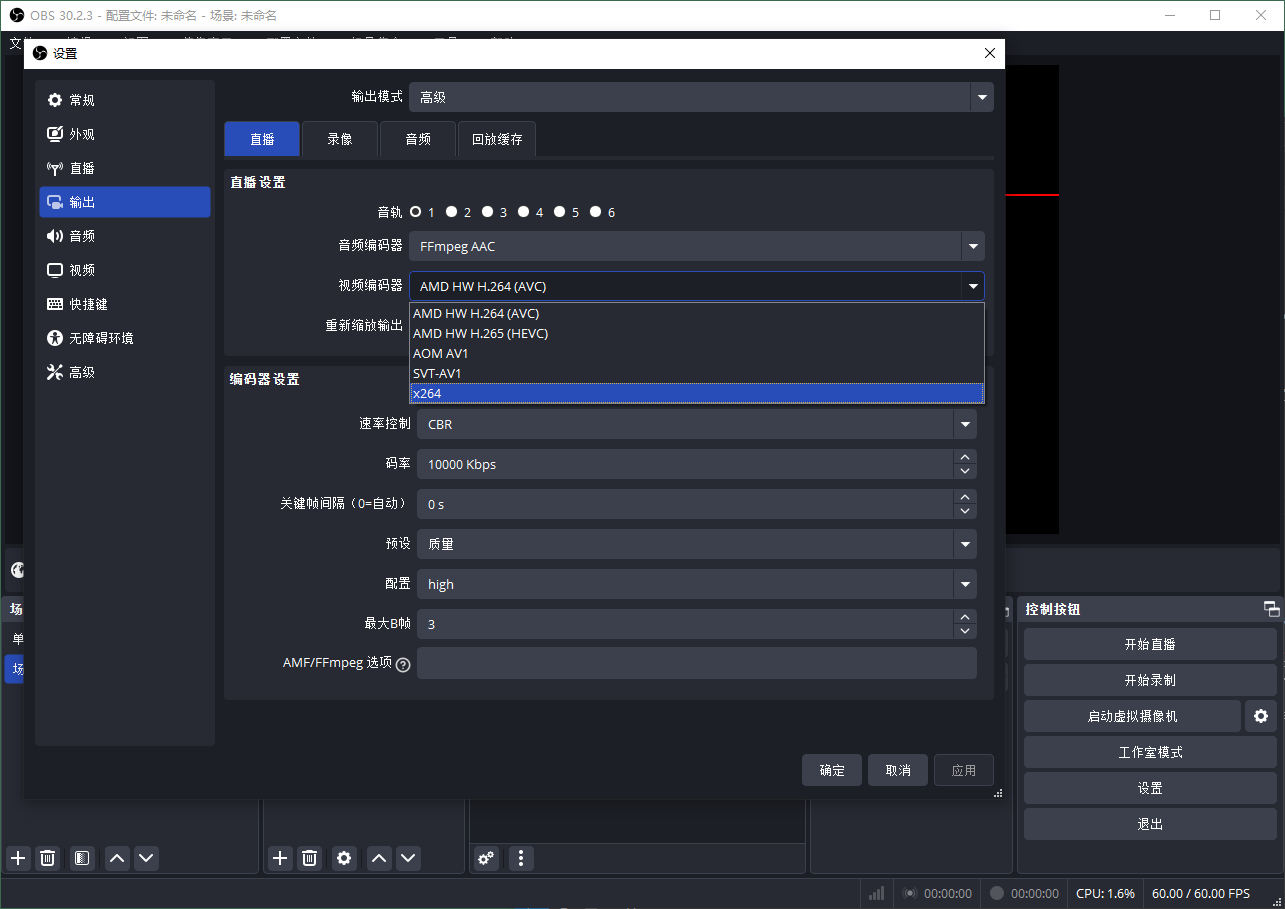This screenshot has height=909, width=1285.
Task: Select audio track 6 radio button
Action: [596, 212]
